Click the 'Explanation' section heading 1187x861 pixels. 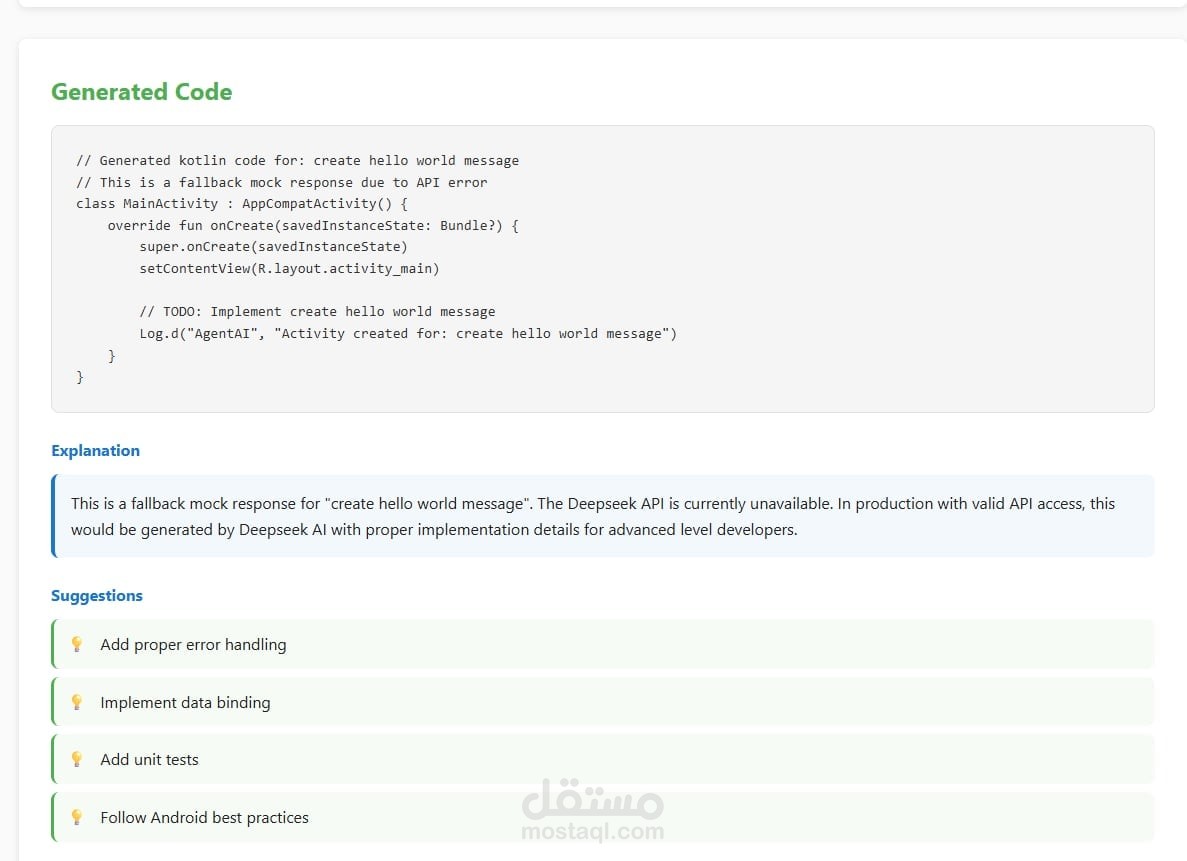(95, 451)
